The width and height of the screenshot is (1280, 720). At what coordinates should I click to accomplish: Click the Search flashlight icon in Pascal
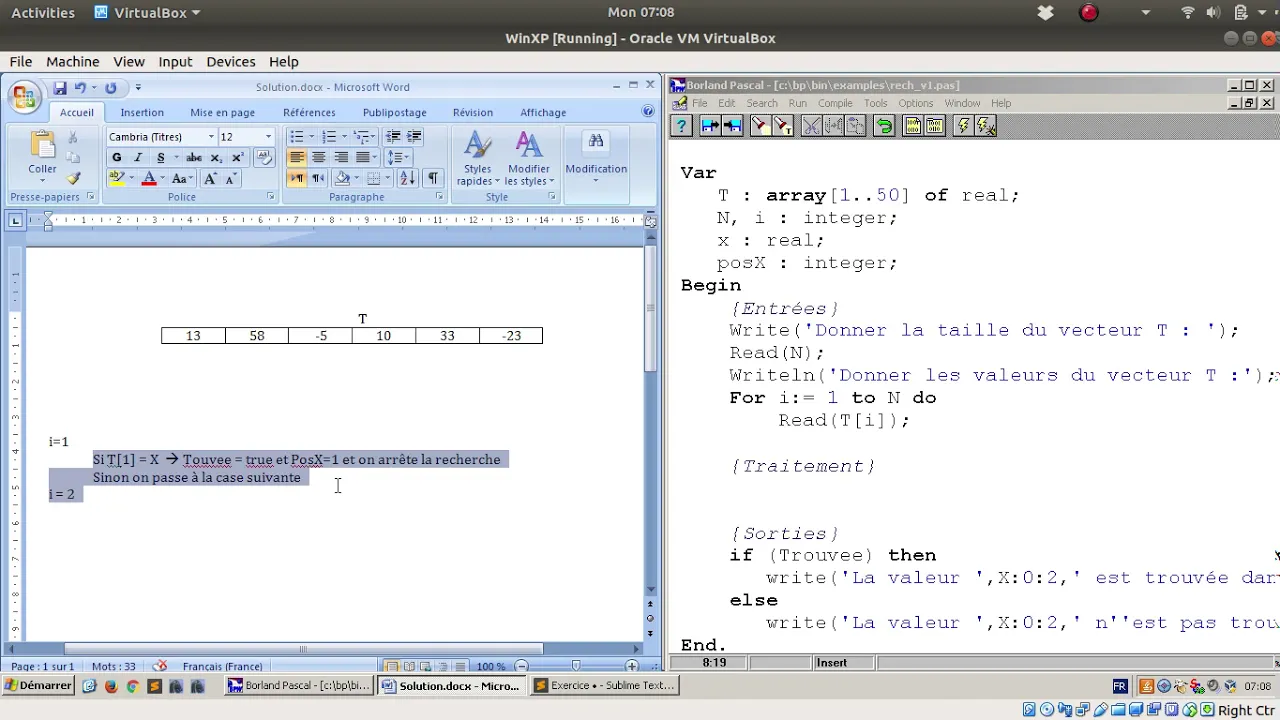[760, 126]
